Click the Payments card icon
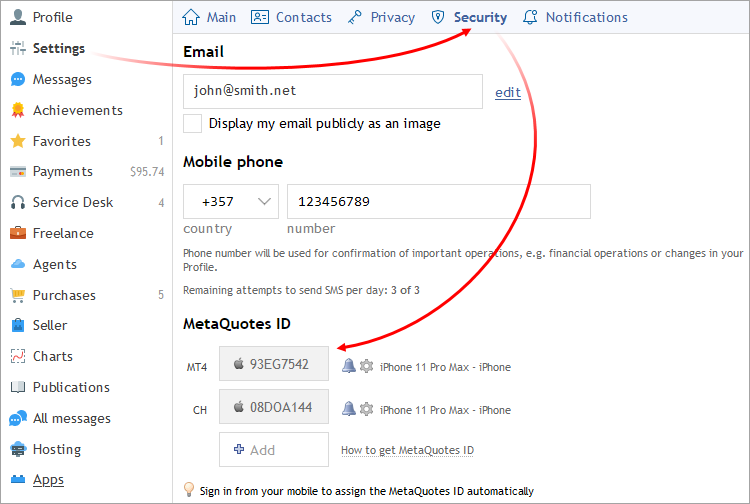The height and width of the screenshot is (504, 750). [18, 172]
